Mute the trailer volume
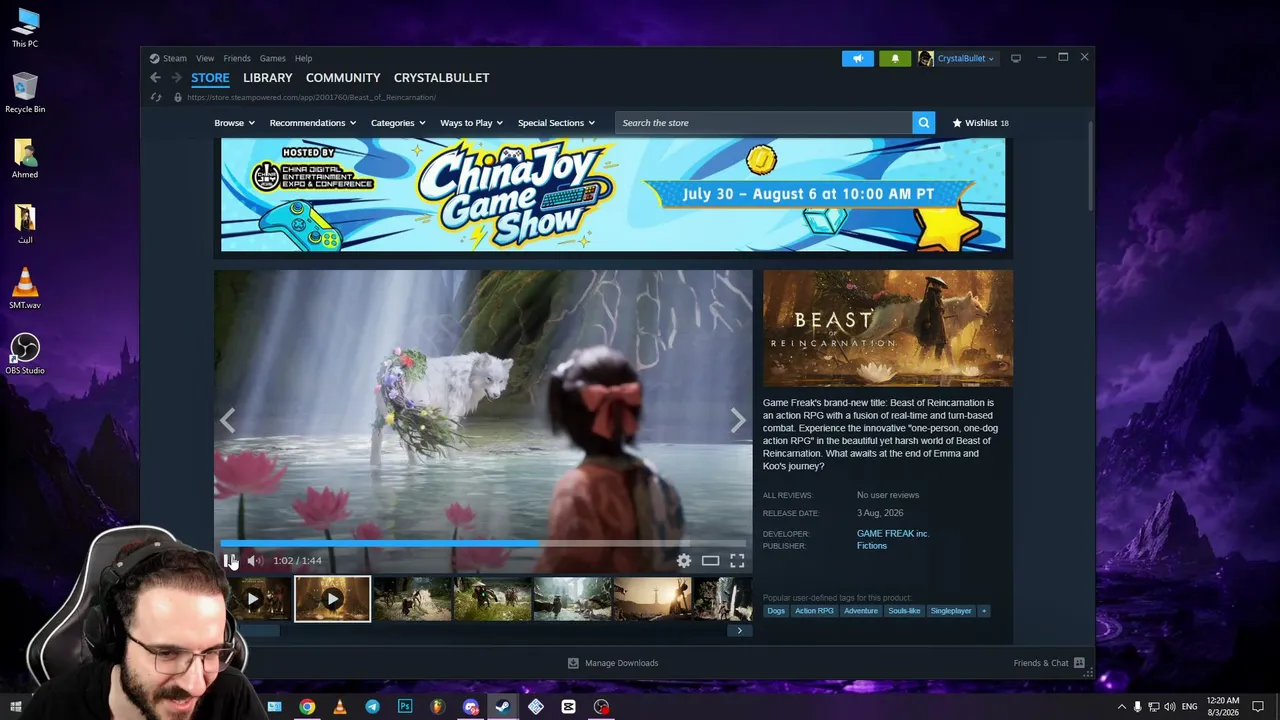 tap(254, 561)
